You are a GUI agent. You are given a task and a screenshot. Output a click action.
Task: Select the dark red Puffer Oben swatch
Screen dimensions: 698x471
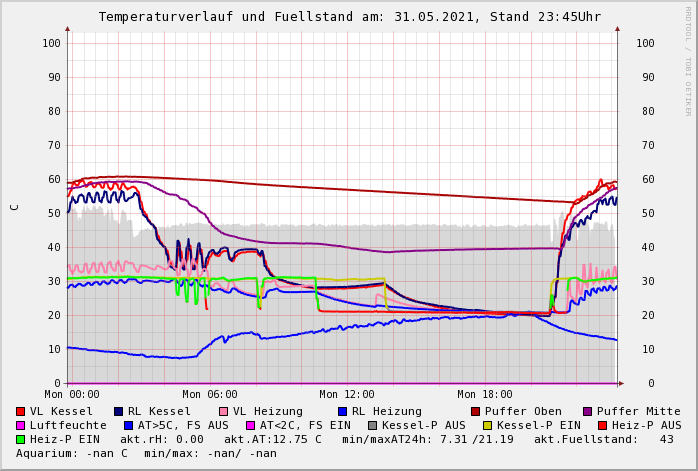[476, 411]
